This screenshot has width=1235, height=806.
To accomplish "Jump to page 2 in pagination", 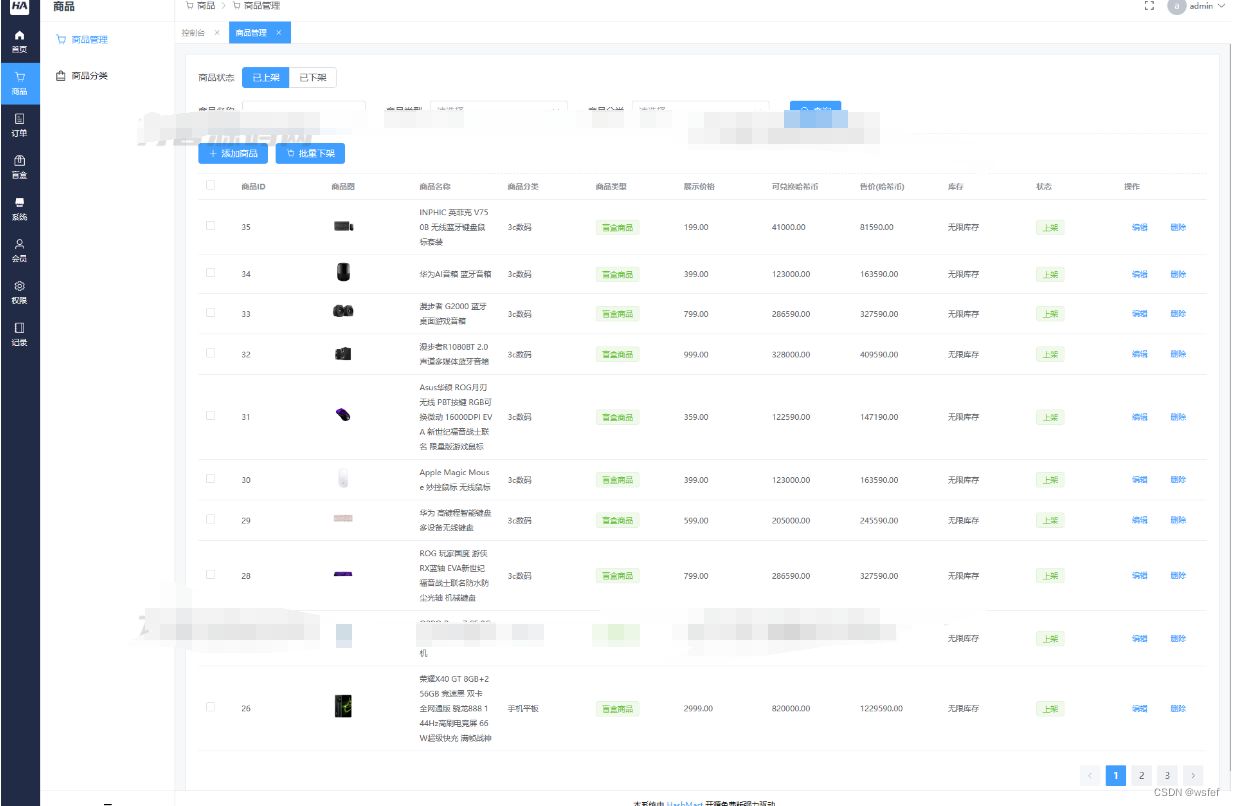I will pyautogui.click(x=1141, y=775).
